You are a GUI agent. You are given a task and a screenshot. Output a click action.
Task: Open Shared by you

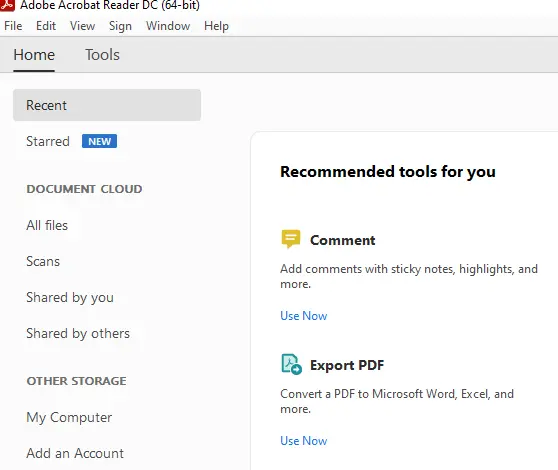pyautogui.click(x=70, y=298)
